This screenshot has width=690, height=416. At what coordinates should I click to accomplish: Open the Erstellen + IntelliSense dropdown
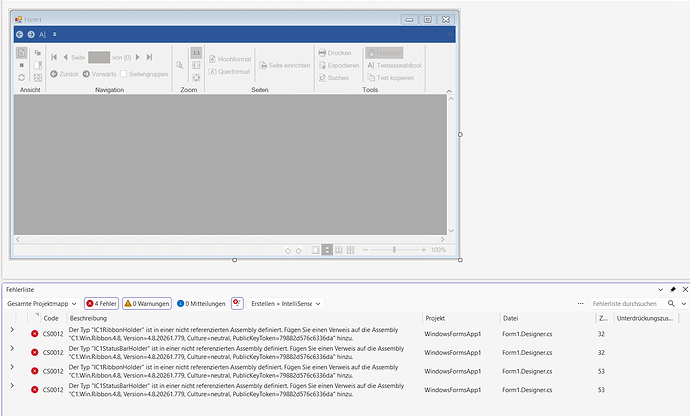[x=286, y=304]
